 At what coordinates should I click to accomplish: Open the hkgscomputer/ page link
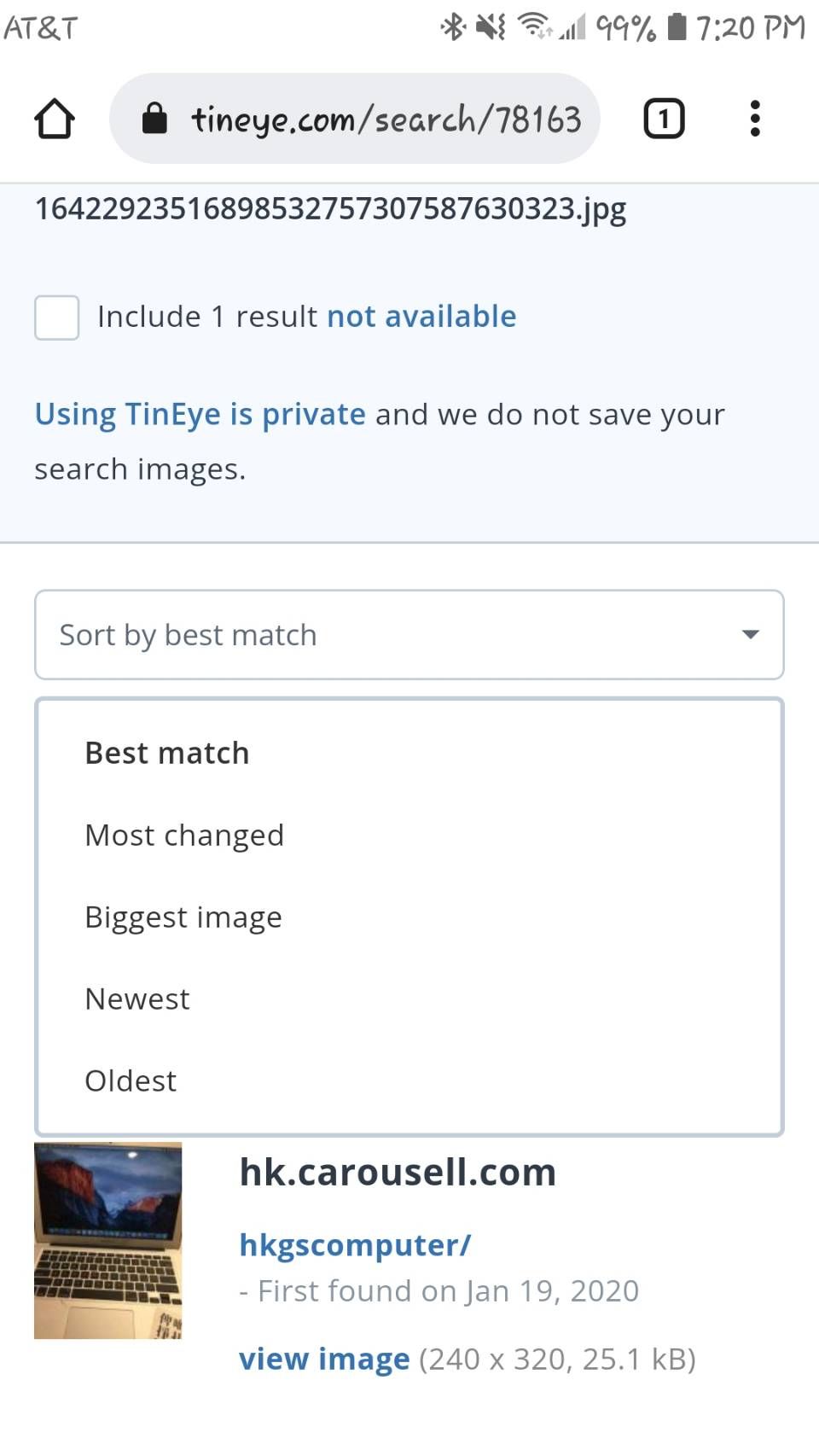pos(355,1245)
